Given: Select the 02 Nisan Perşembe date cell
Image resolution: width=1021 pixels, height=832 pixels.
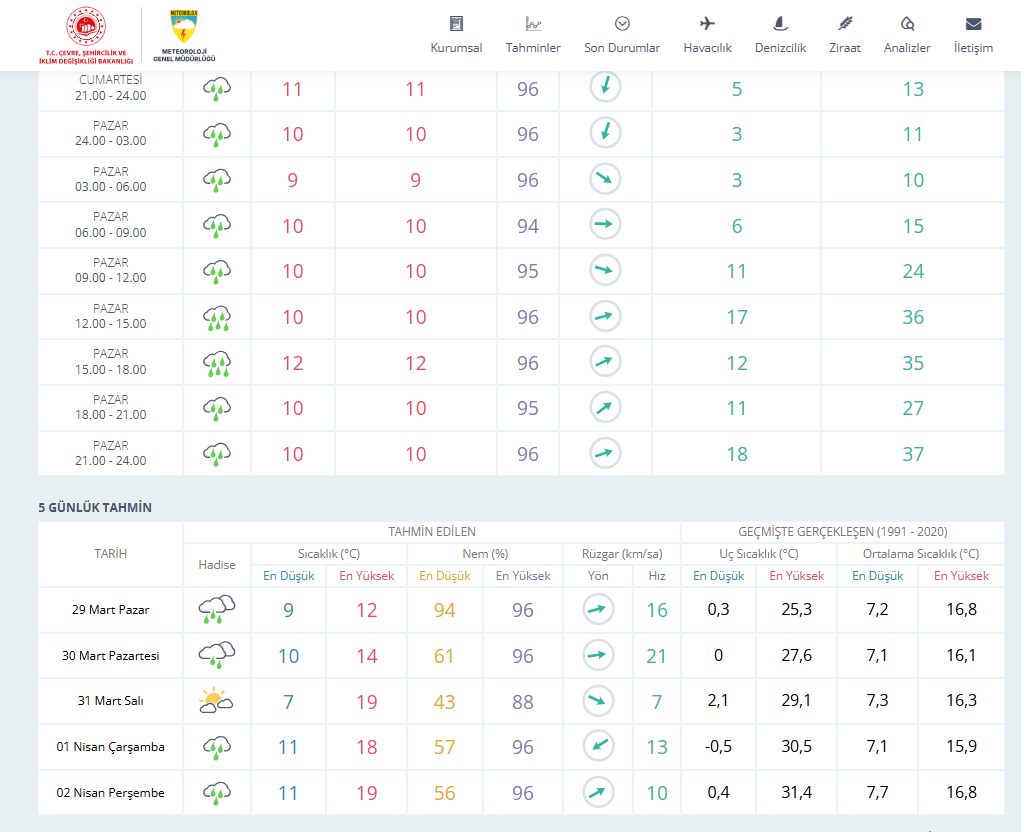Looking at the screenshot, I should tap(110, 793).
